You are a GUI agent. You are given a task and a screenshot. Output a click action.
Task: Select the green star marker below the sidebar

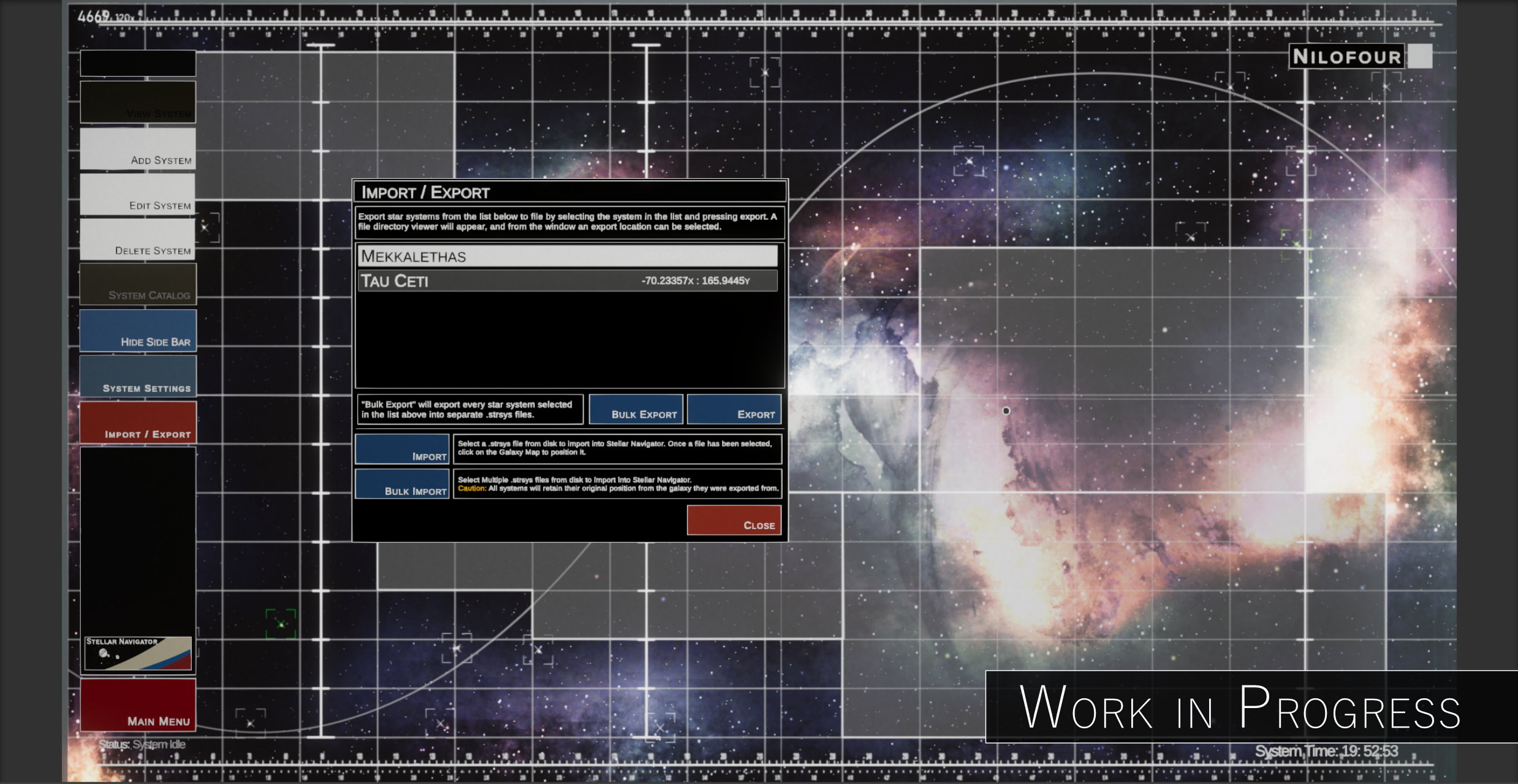(281, 624)
